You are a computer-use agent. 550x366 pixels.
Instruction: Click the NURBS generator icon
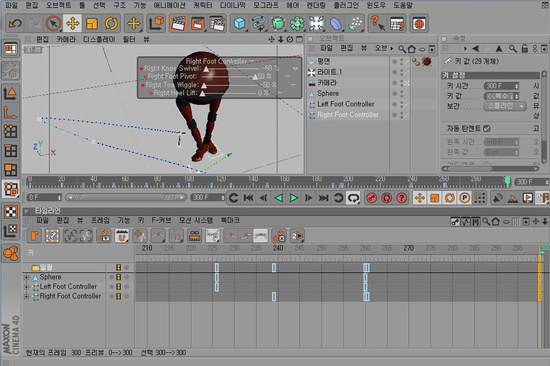278,24
